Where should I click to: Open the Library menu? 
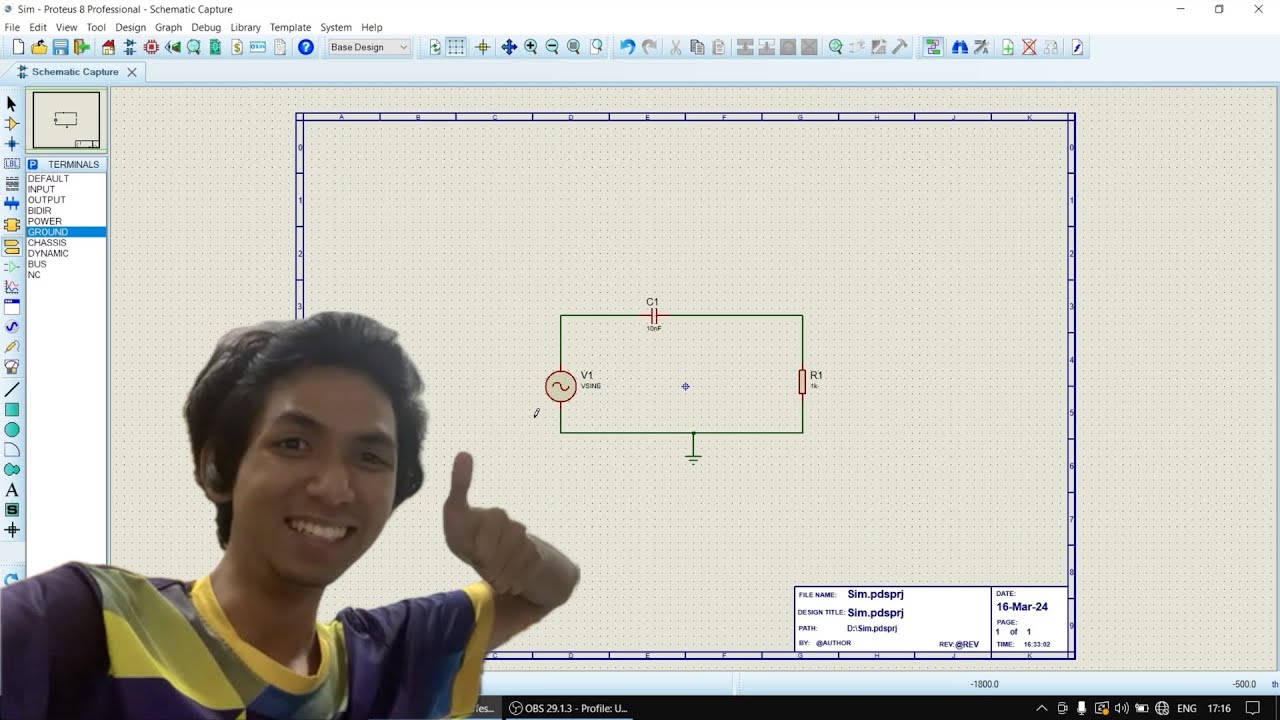[245, 27]
